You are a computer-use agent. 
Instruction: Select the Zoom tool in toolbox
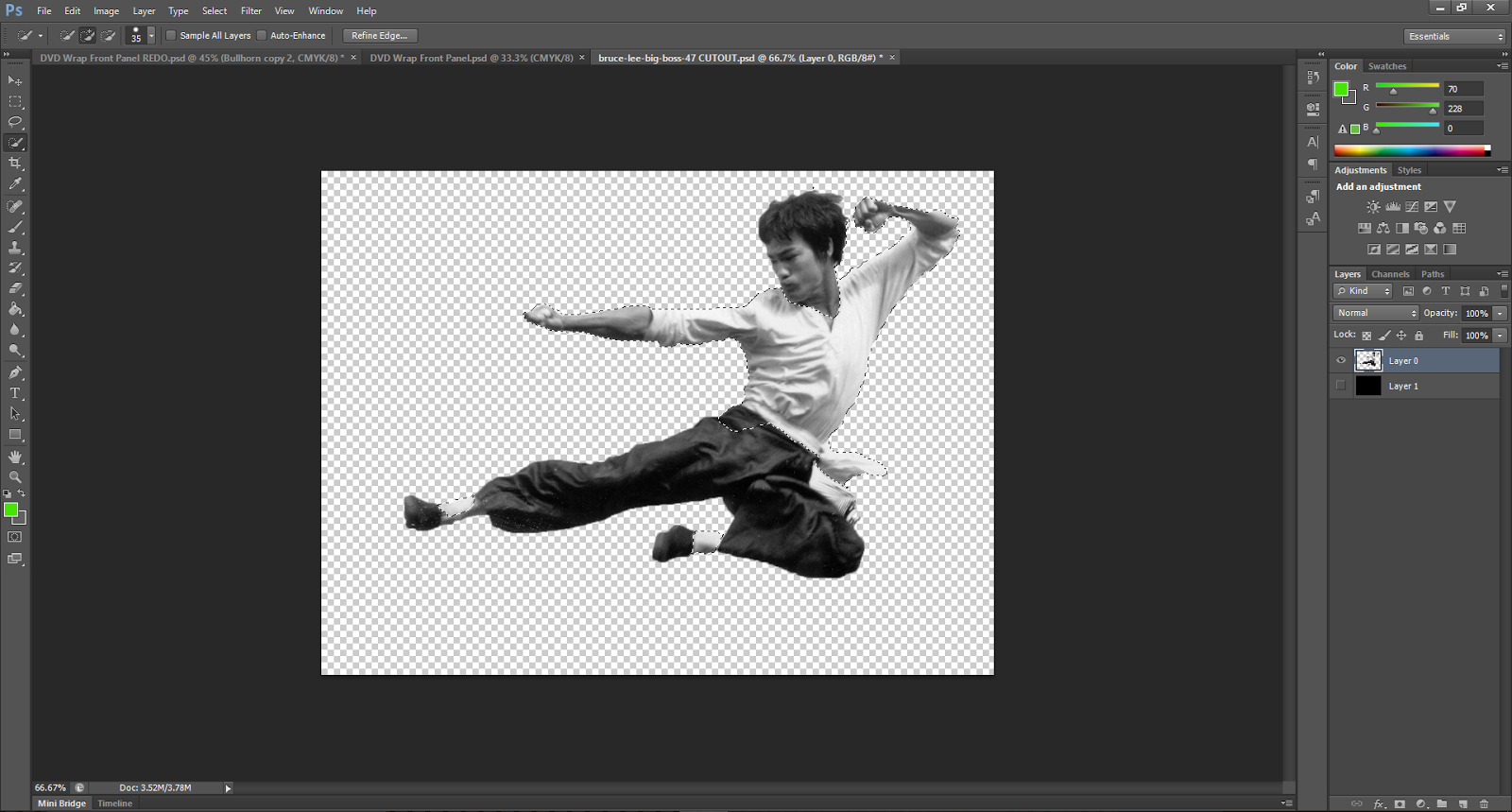15,477
